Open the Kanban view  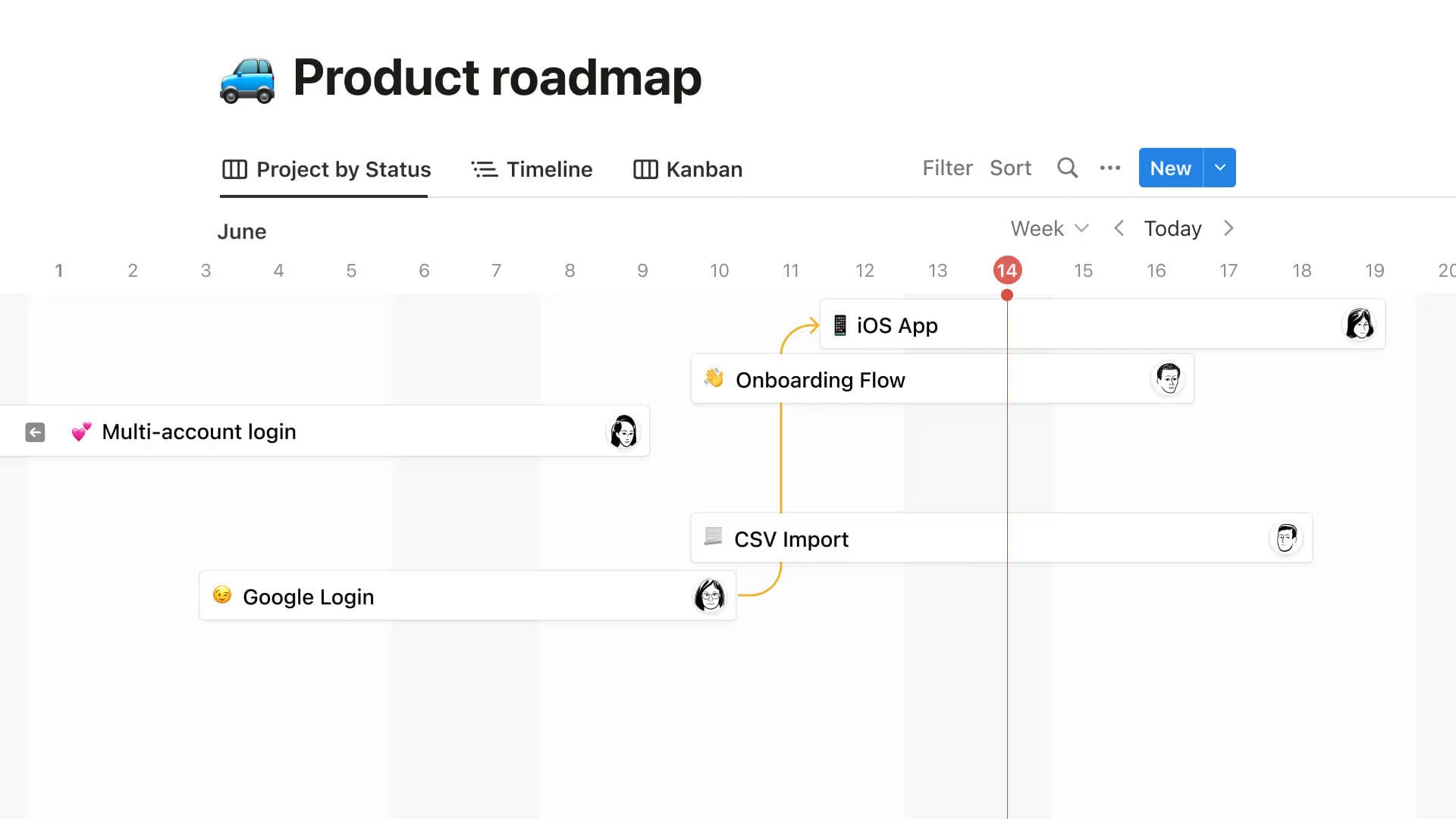tap(686, 169)
